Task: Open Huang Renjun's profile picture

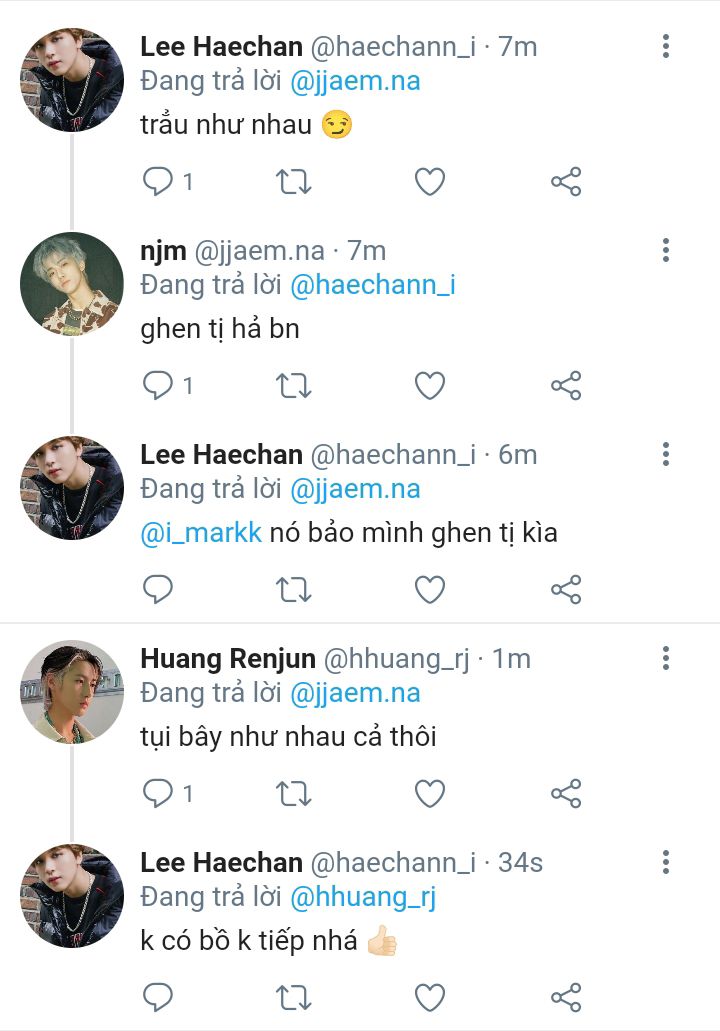Action: pyautogui.click(x=72, y=692)
